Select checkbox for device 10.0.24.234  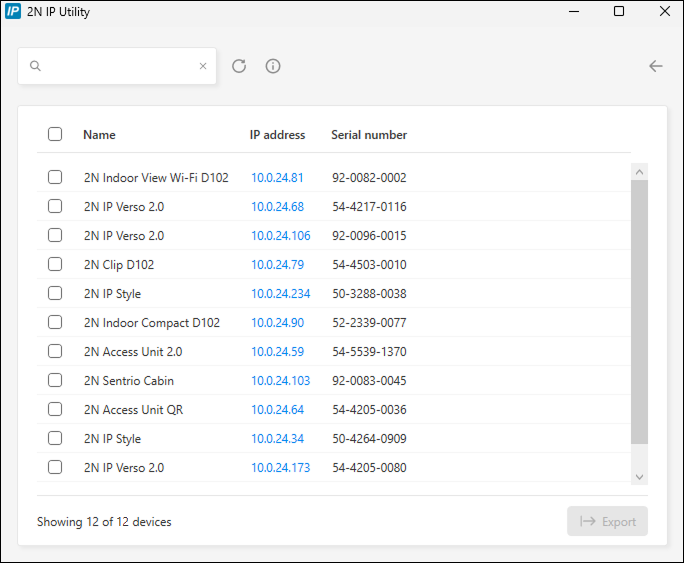click(x=55, y=293)
